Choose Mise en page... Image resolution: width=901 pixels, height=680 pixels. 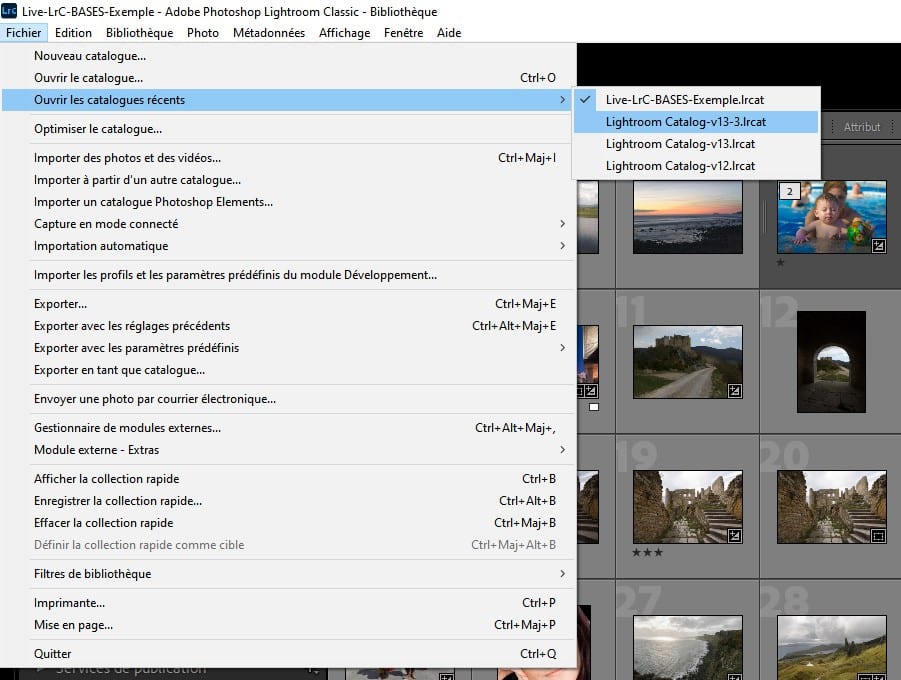tap(289, 625)
